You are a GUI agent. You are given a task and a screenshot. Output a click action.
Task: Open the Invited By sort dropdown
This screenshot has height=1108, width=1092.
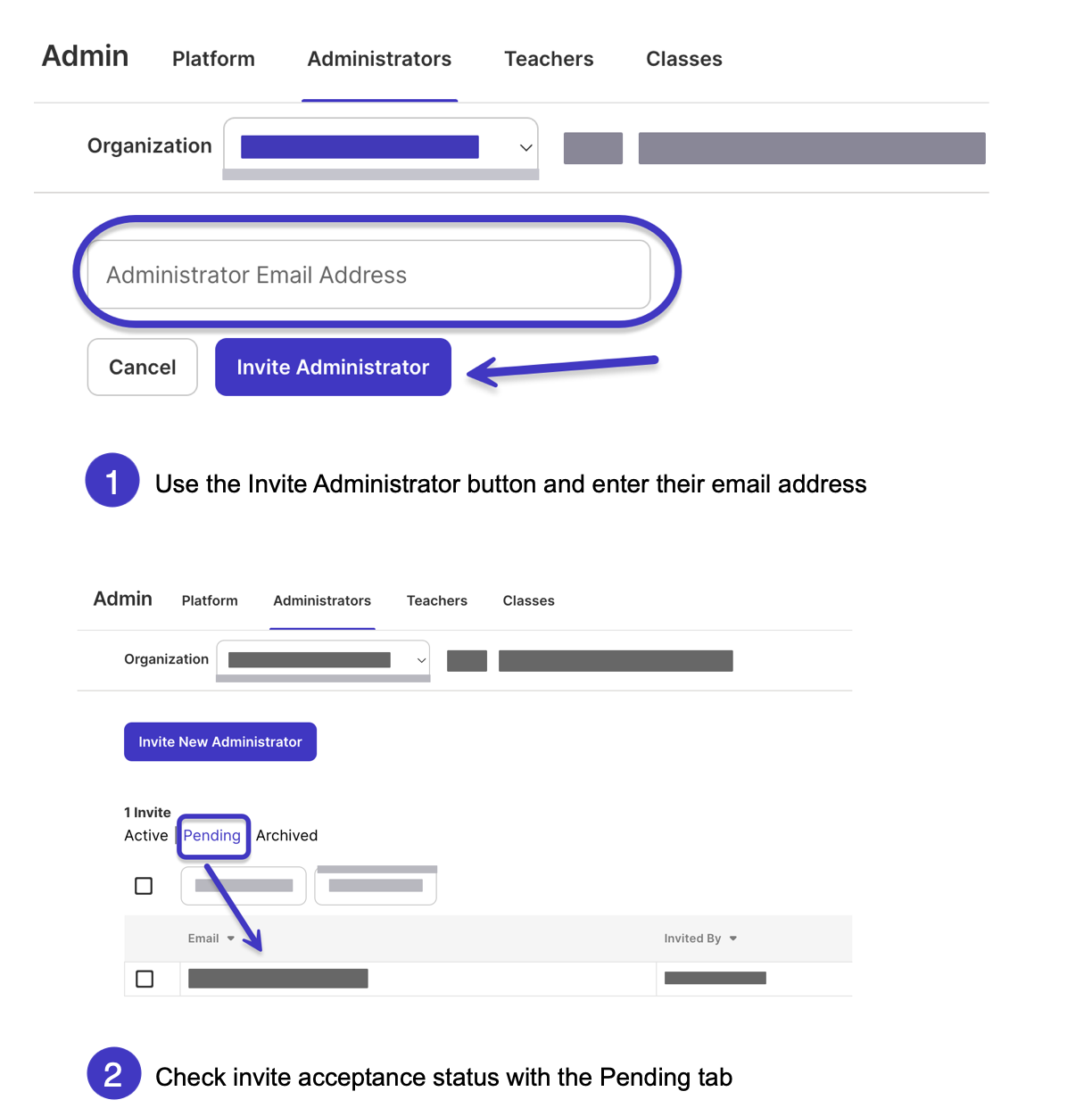733,938
